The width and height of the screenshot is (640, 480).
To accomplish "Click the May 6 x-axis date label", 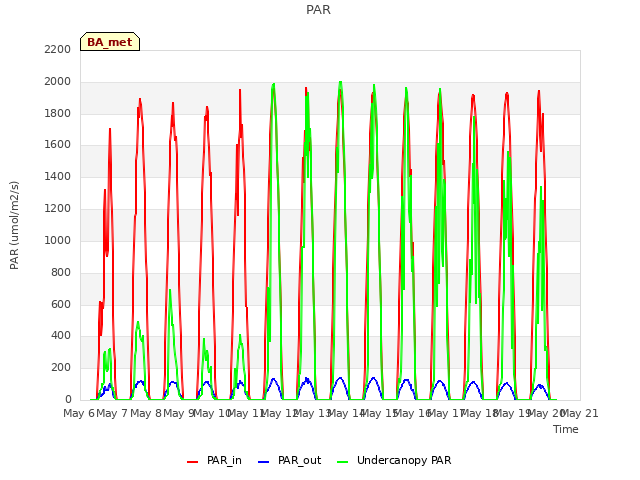I will point(79,413).
